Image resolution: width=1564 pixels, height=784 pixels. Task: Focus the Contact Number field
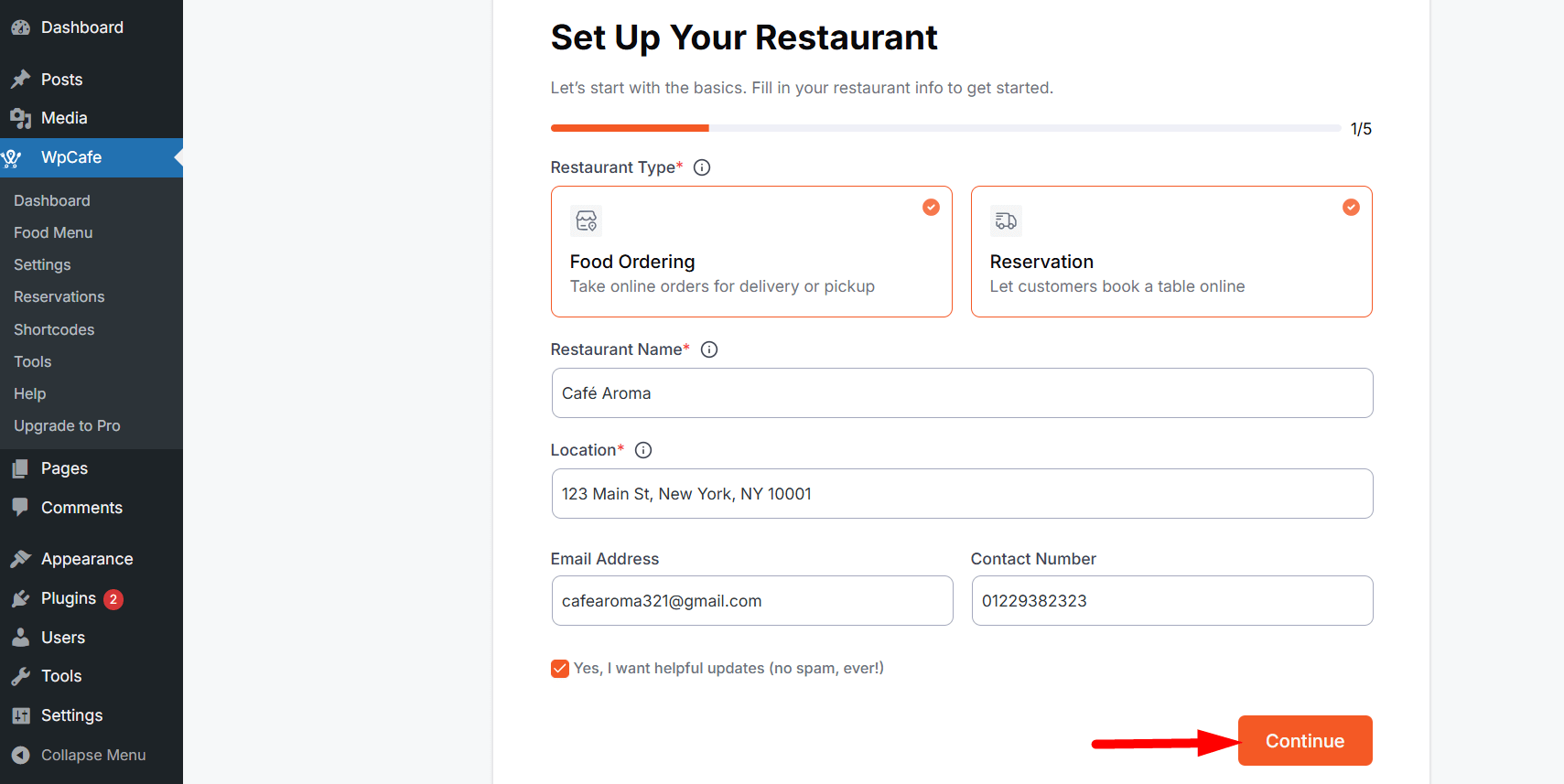pyautogui.click(x=1171, y=601)
